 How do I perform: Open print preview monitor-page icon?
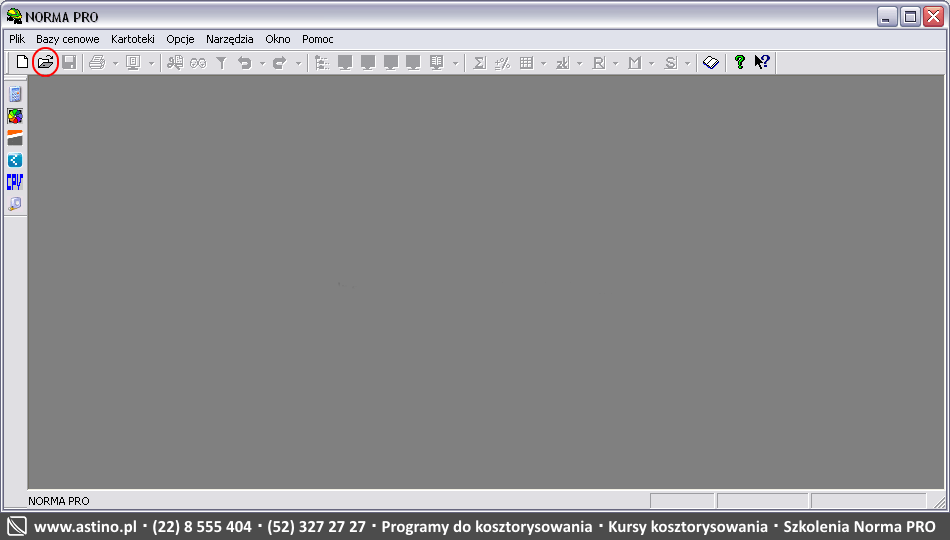pos(133,62)
